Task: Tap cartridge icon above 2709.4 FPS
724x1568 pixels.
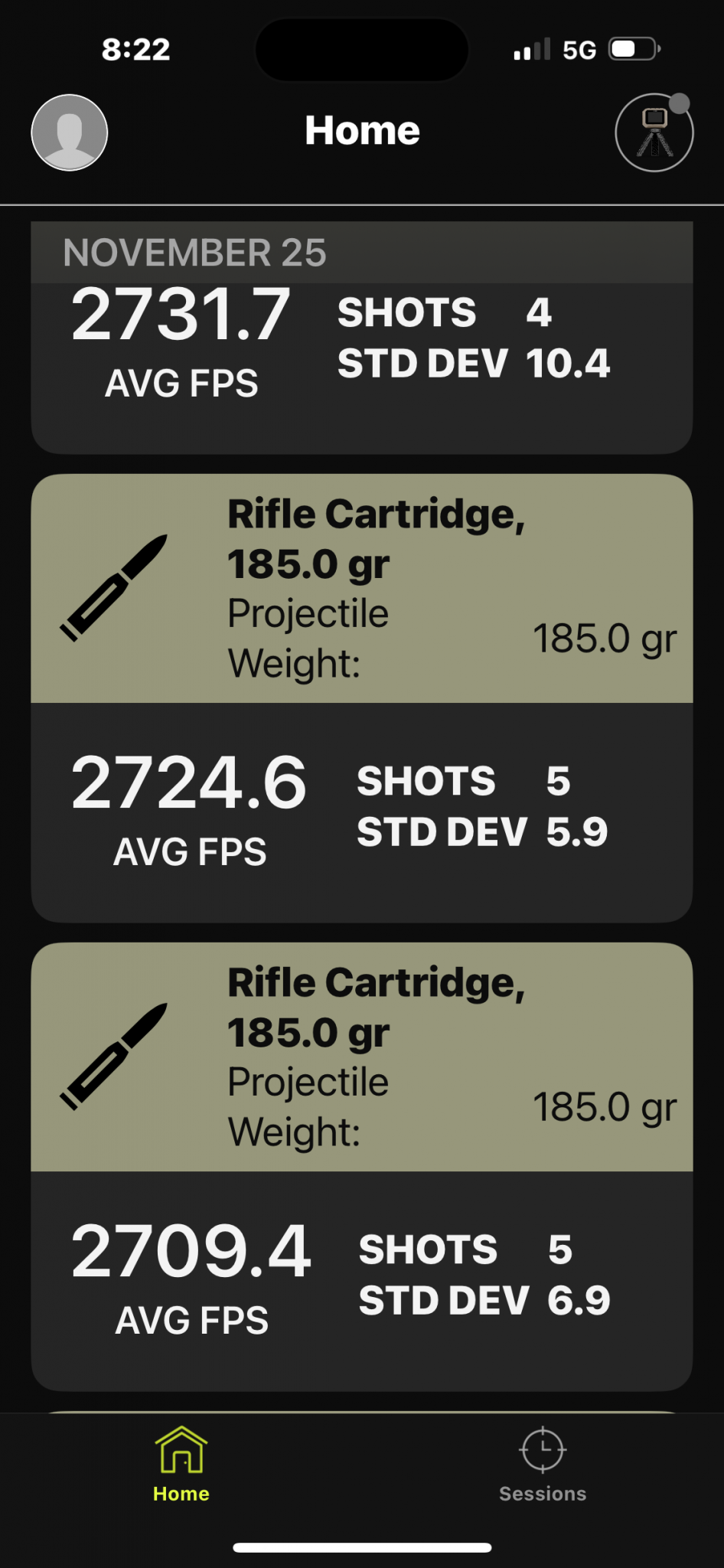Action: pos(114,1057)
